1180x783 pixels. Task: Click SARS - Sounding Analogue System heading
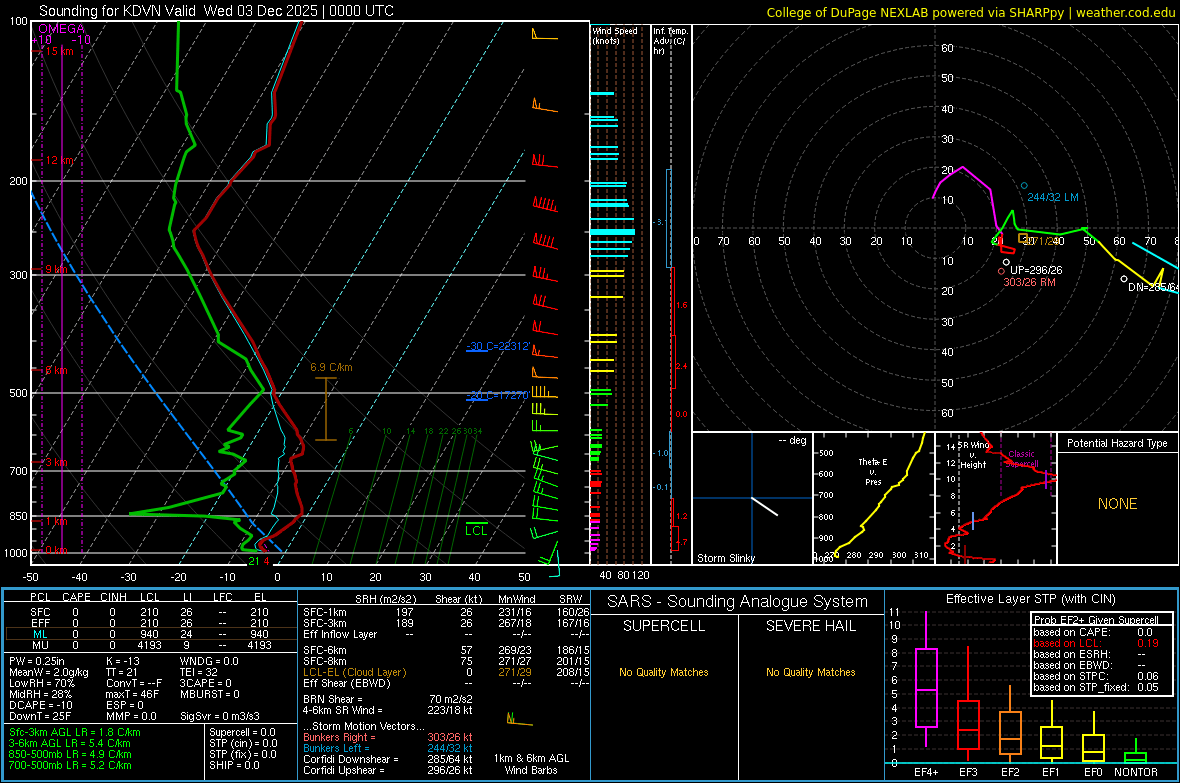[x=737, y=602]
